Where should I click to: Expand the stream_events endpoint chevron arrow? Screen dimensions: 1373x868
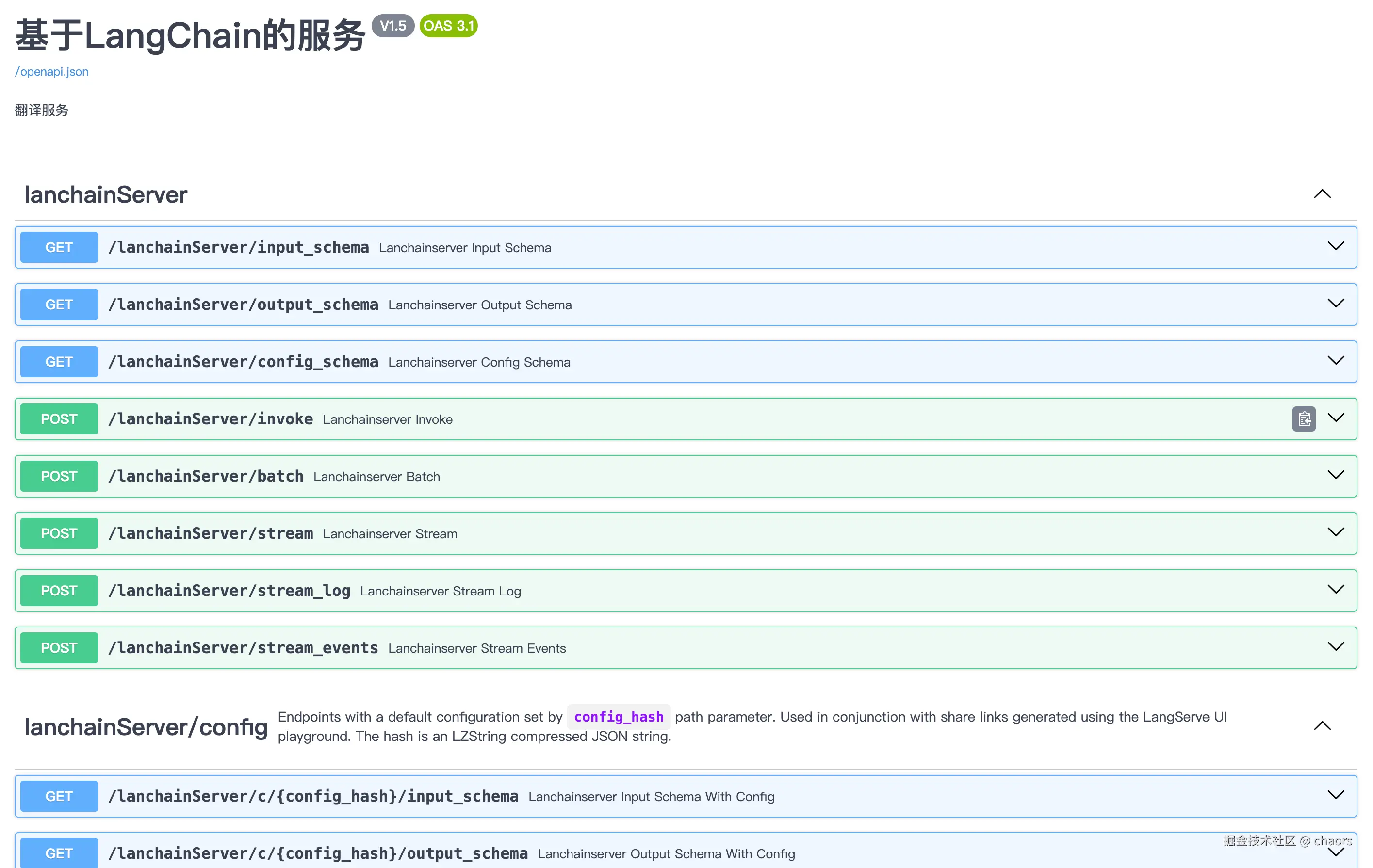(x=1335, y=647)
